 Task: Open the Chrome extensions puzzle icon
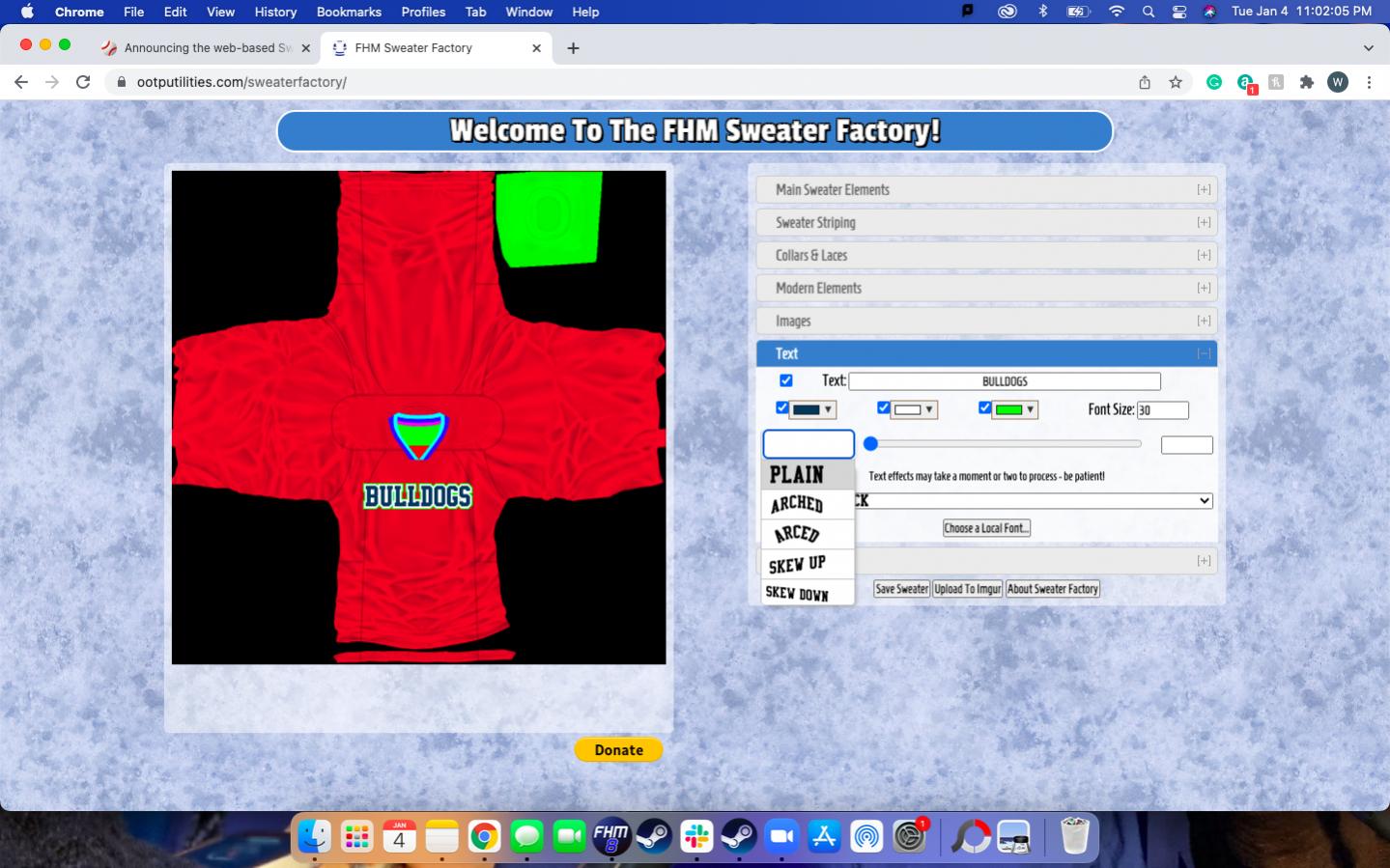1307,82
